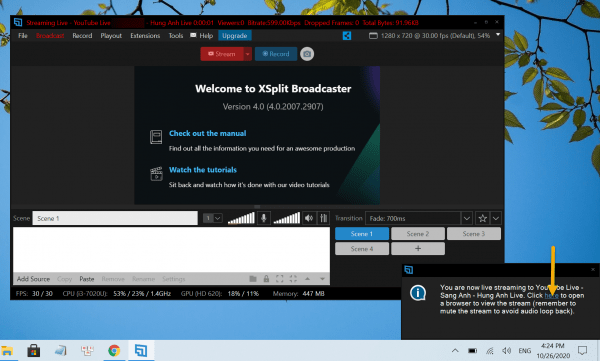Click Paste in sources toolbar
The height and width of the screenshot is (361, 600).
click(87, 279)
